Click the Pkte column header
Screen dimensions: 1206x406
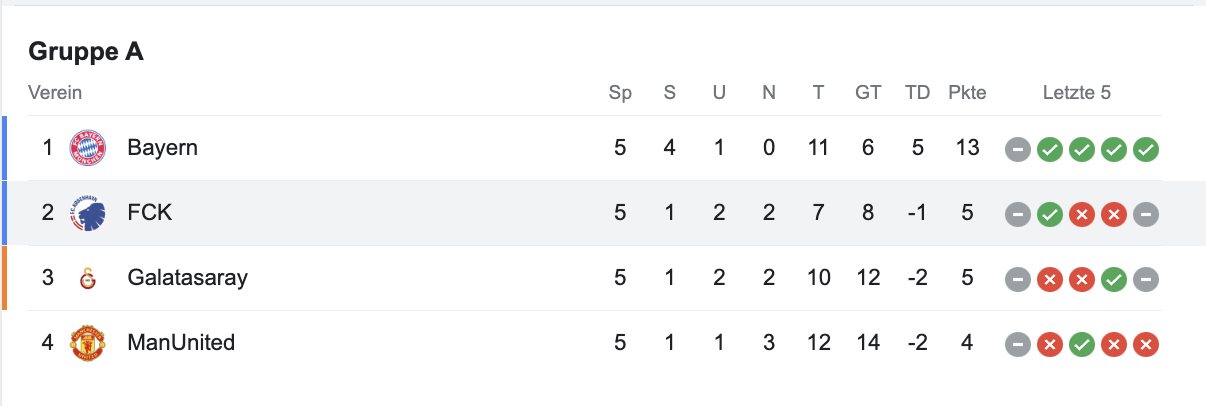(967, 93)
